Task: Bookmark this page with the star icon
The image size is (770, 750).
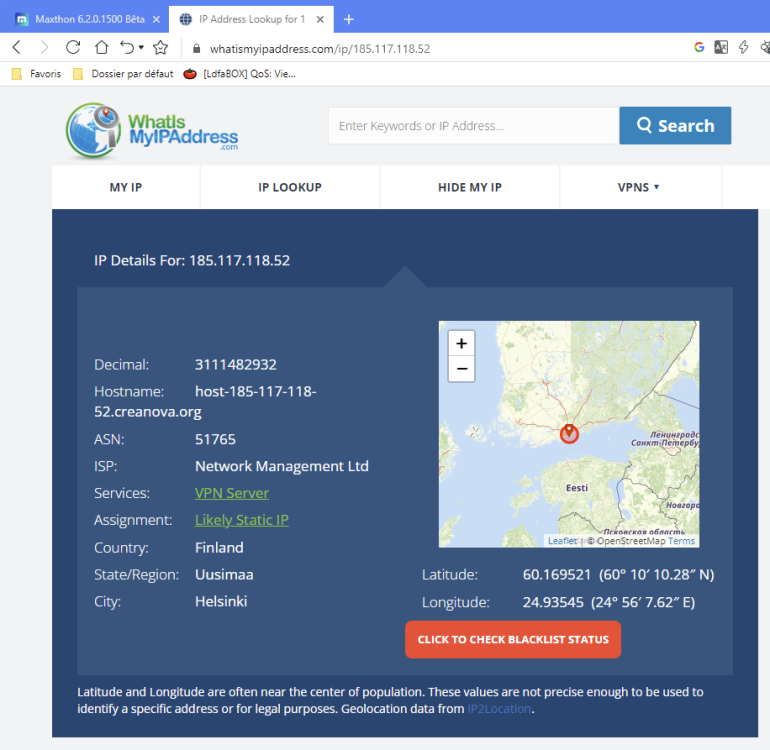Action: [x=160, y=47]
